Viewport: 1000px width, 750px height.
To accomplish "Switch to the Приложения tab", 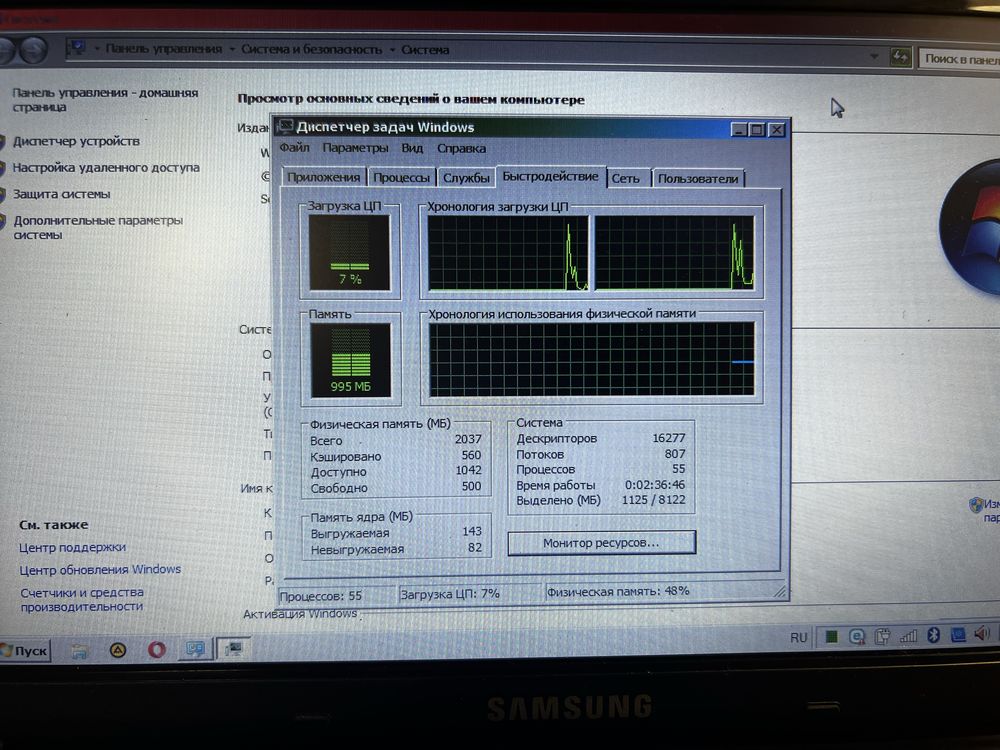I will pos(323,177).
